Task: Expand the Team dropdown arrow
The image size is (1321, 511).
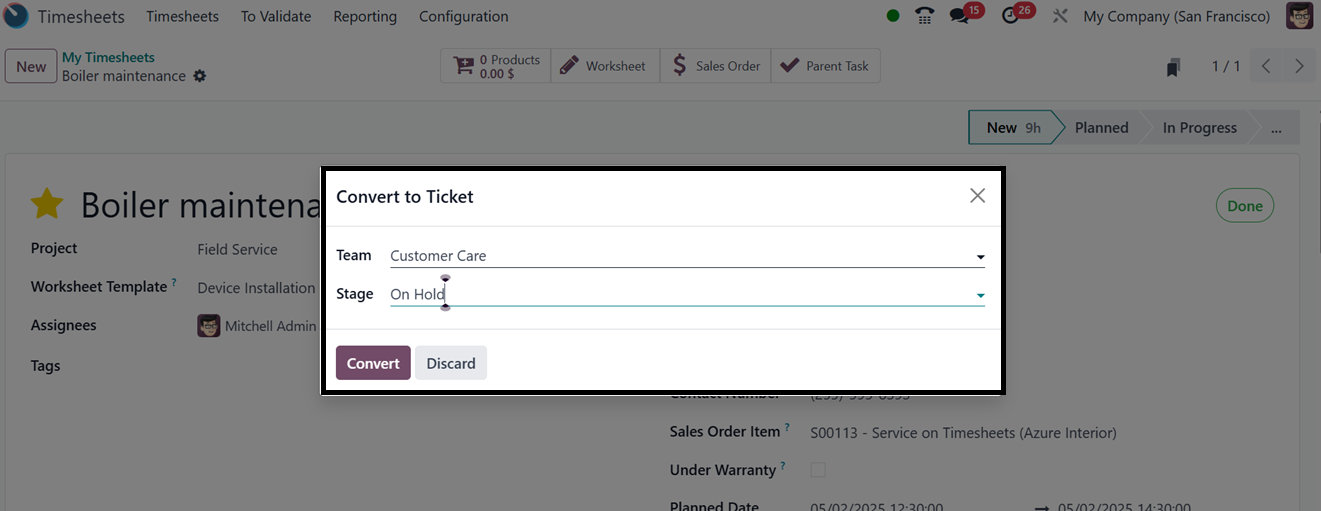Action: pyautogui.click(x=980, y=257)
